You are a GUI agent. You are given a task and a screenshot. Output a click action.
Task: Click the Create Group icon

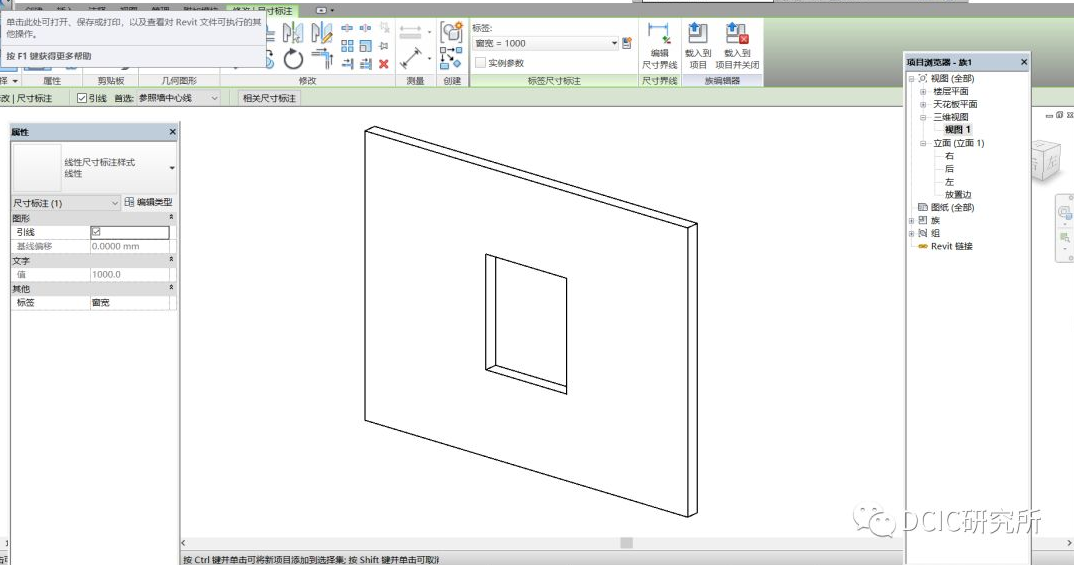pyautogui.click(x=451, y=32)
